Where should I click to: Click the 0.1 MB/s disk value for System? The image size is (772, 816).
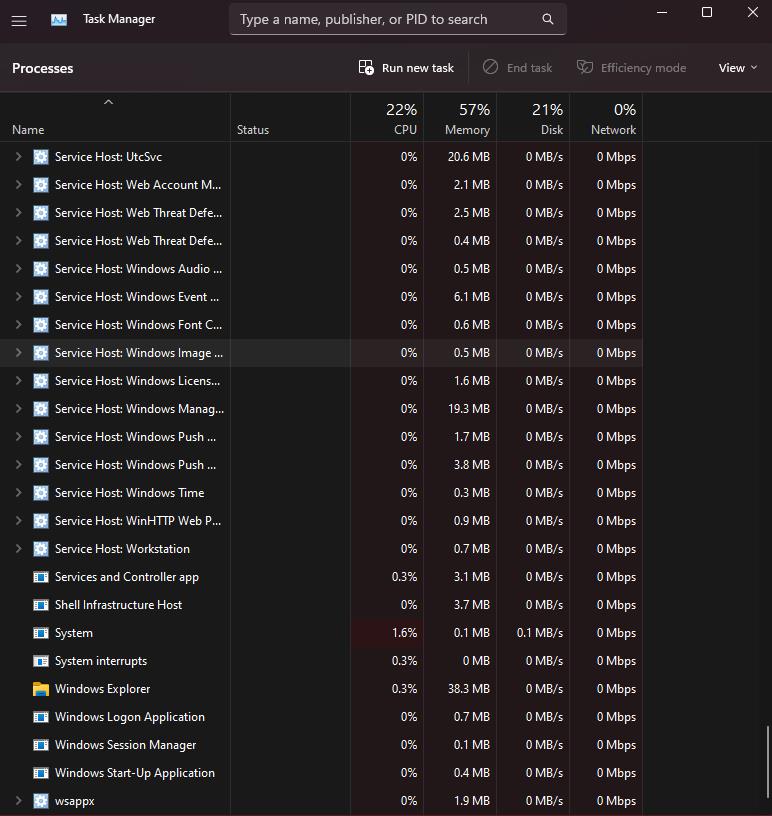point(540,633)
